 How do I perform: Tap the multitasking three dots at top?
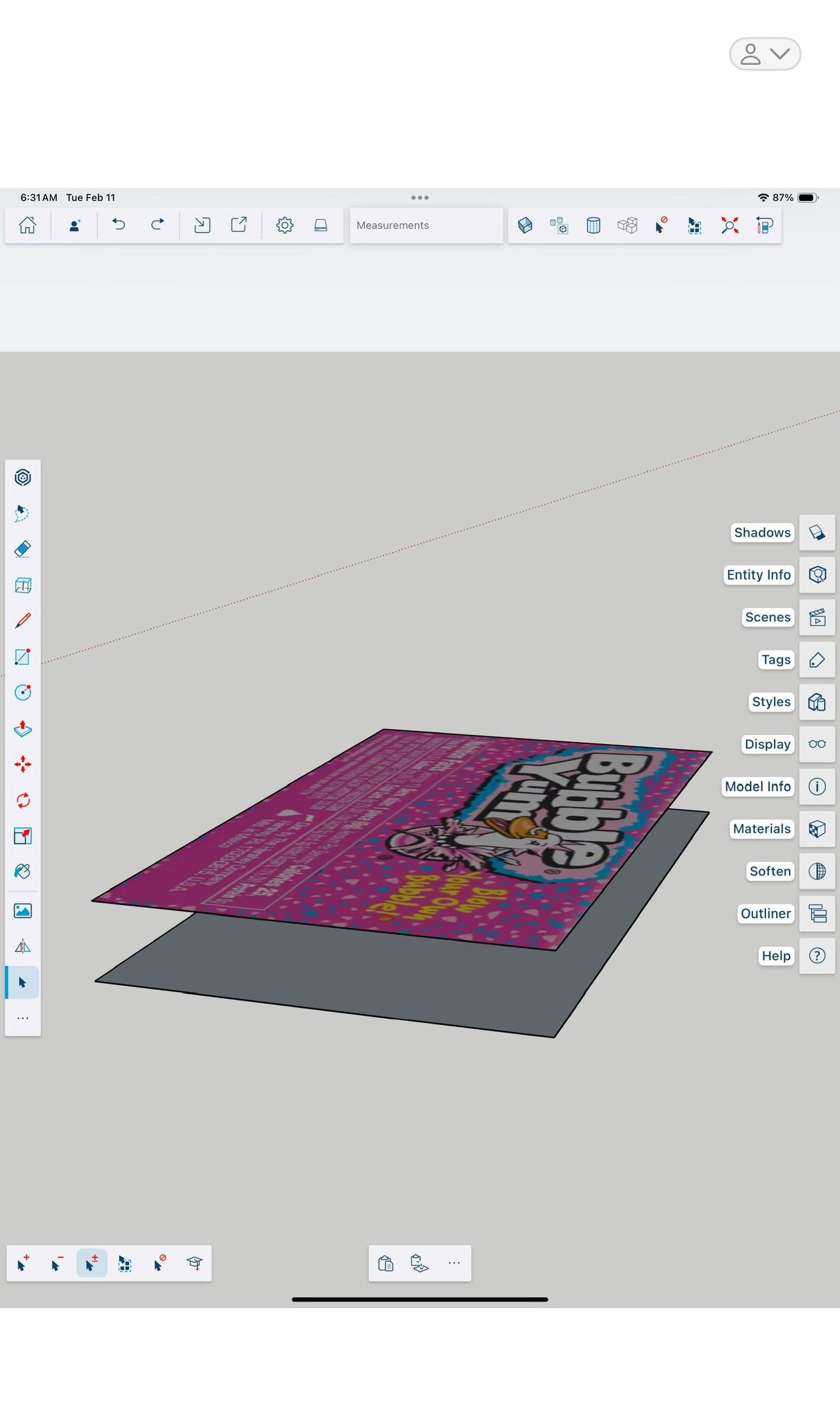[420, 198]
